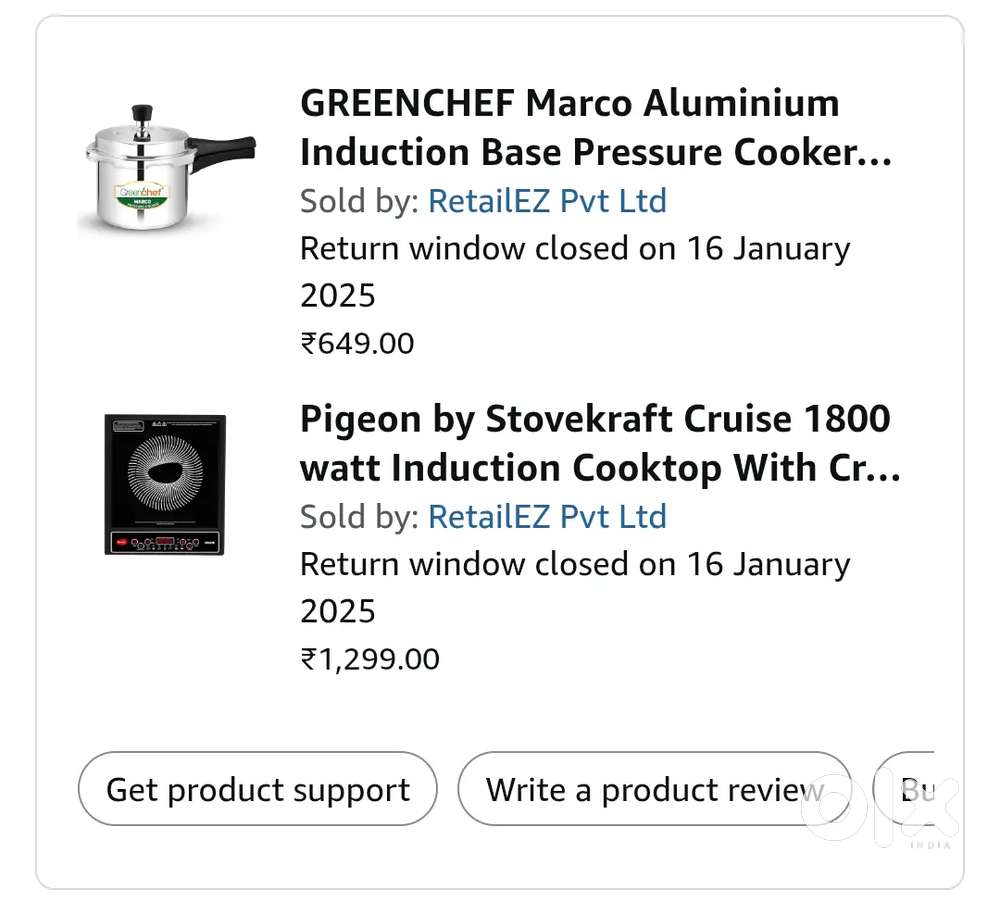Click 'Sold by:' label under the GREENCHEF item
This screenshot has width=1000, height=904.
[359, 201]
